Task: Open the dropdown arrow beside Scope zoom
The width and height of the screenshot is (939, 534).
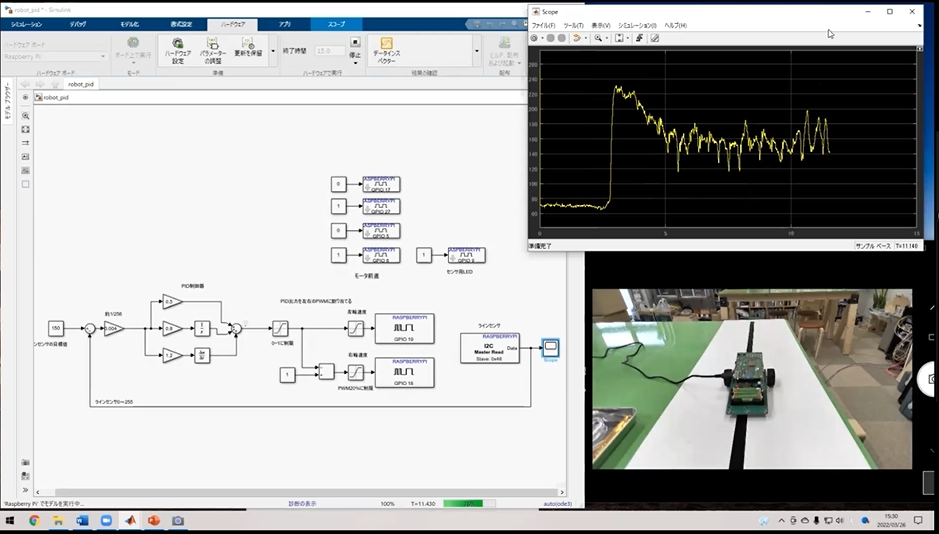Action: coord(606,38)
